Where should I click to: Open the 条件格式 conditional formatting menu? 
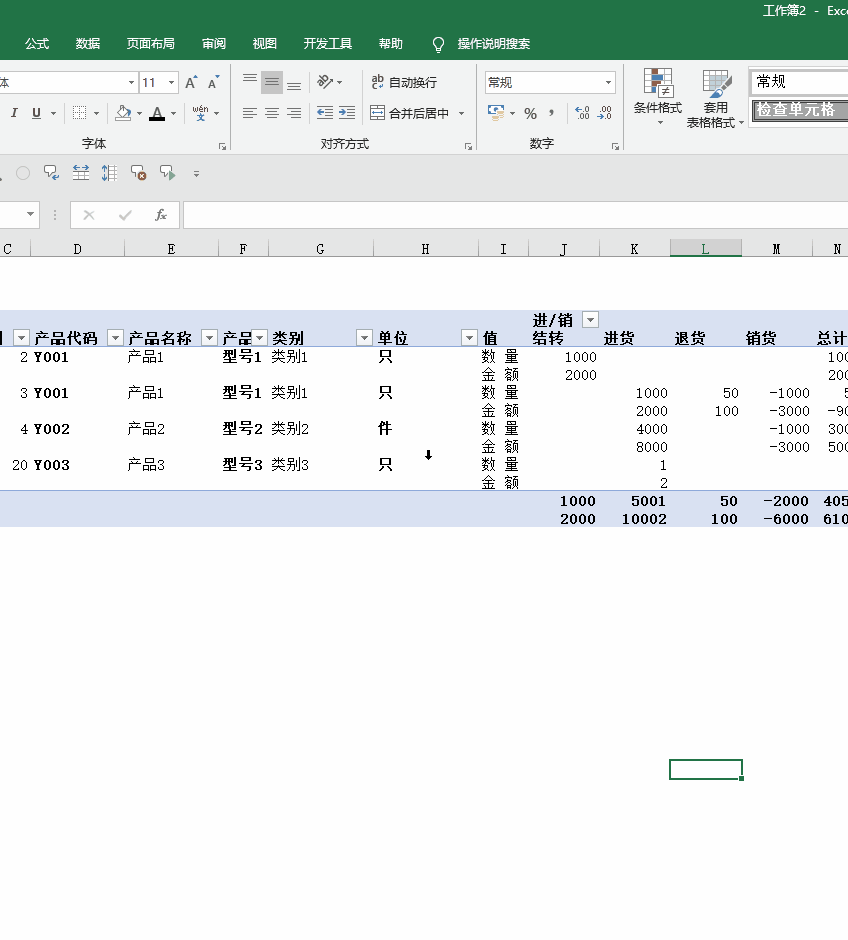(x=658, y=97)
